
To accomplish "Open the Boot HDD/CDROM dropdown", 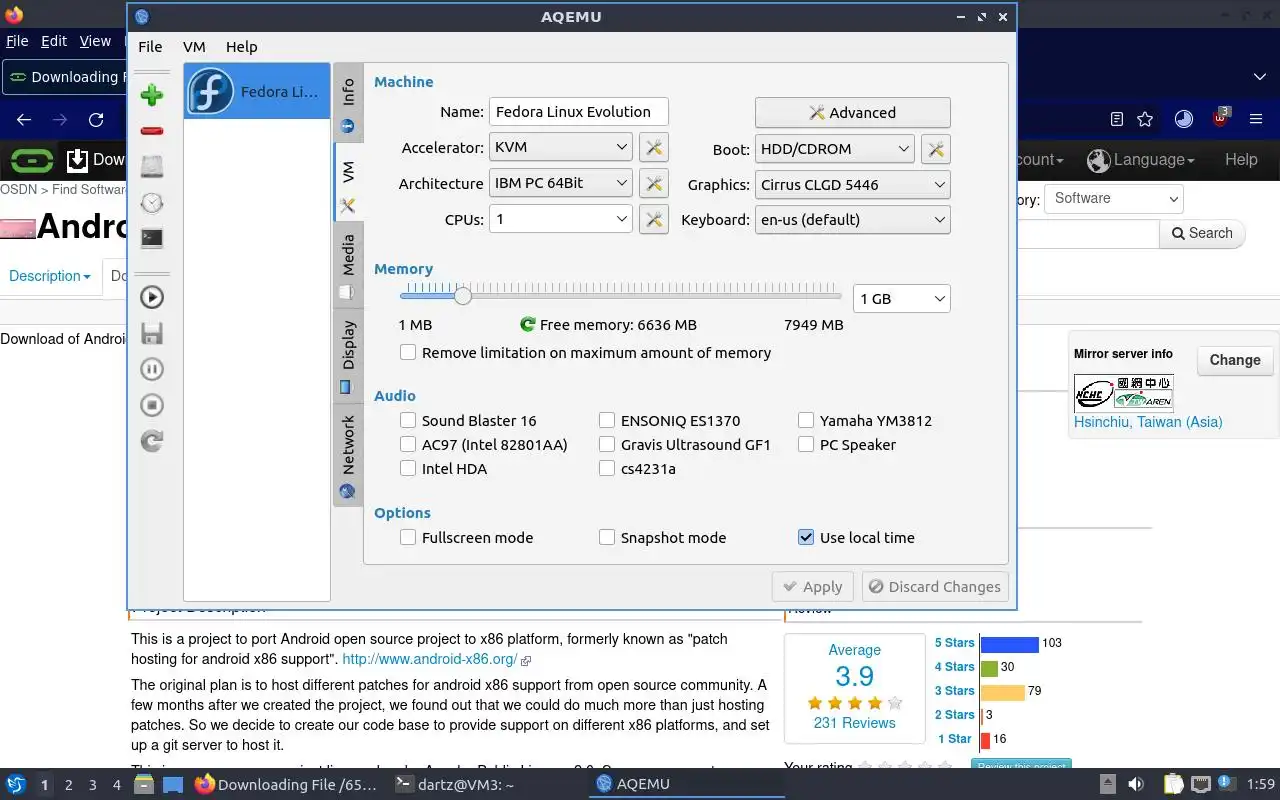I will click(x=834, y=148).
